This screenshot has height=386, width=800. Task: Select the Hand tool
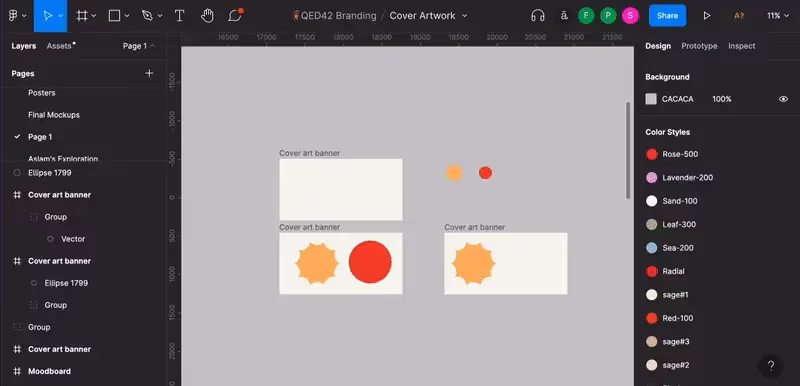207,16
